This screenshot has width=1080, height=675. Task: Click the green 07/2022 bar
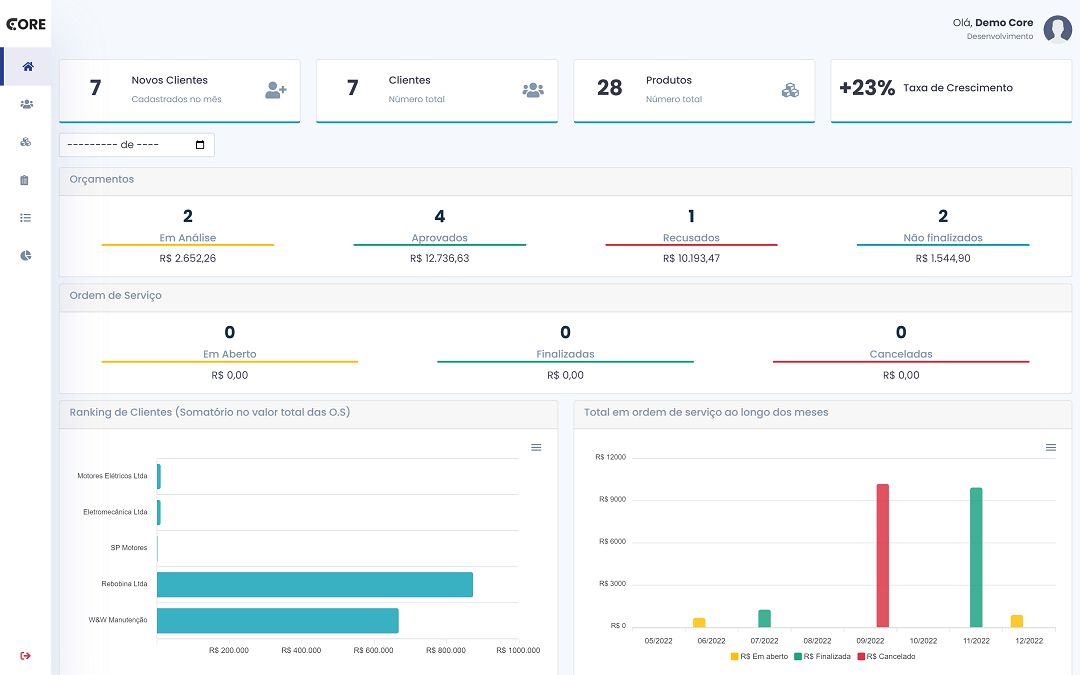pyautogui.click(x=765, y=619)
